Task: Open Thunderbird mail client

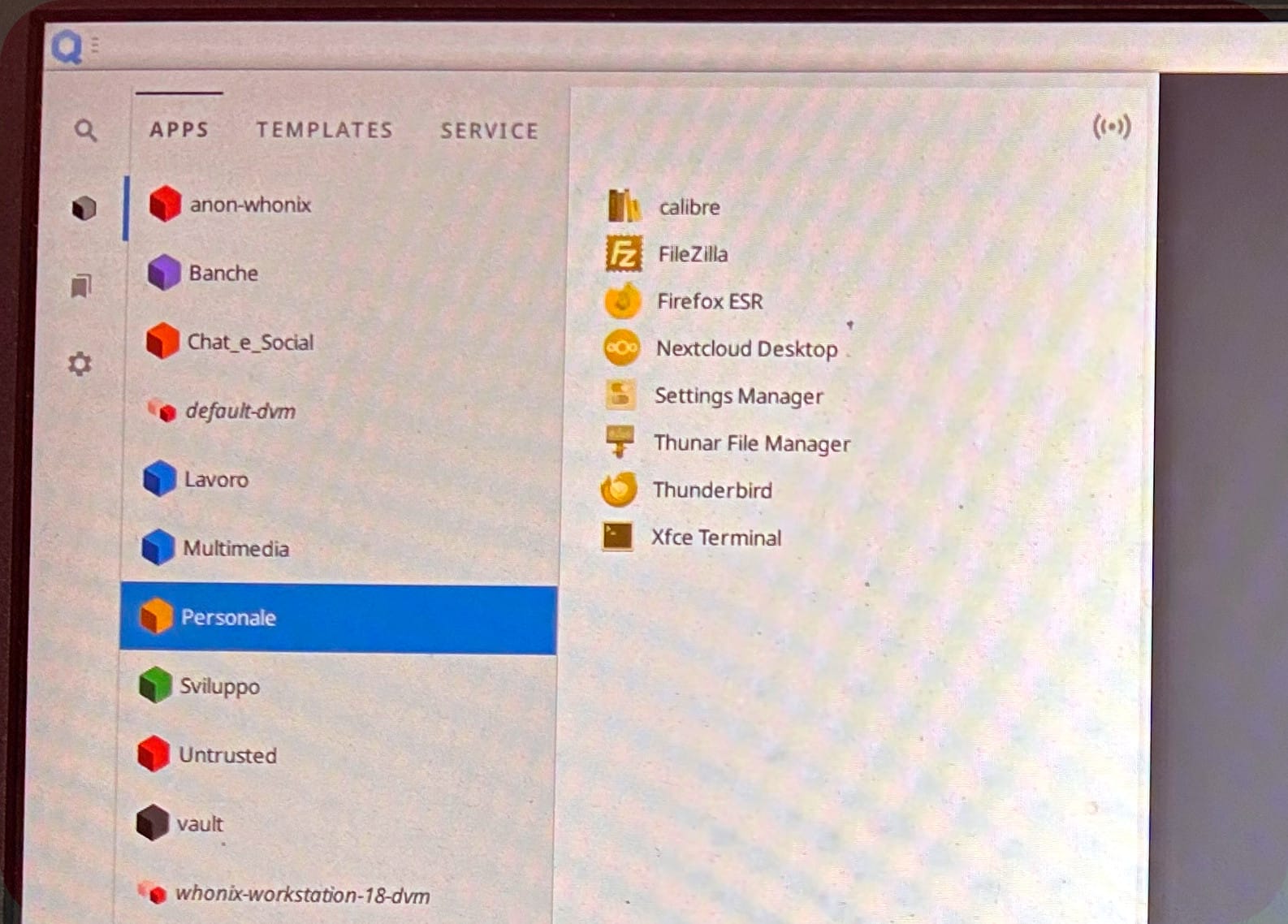Action: pos(711,490)
